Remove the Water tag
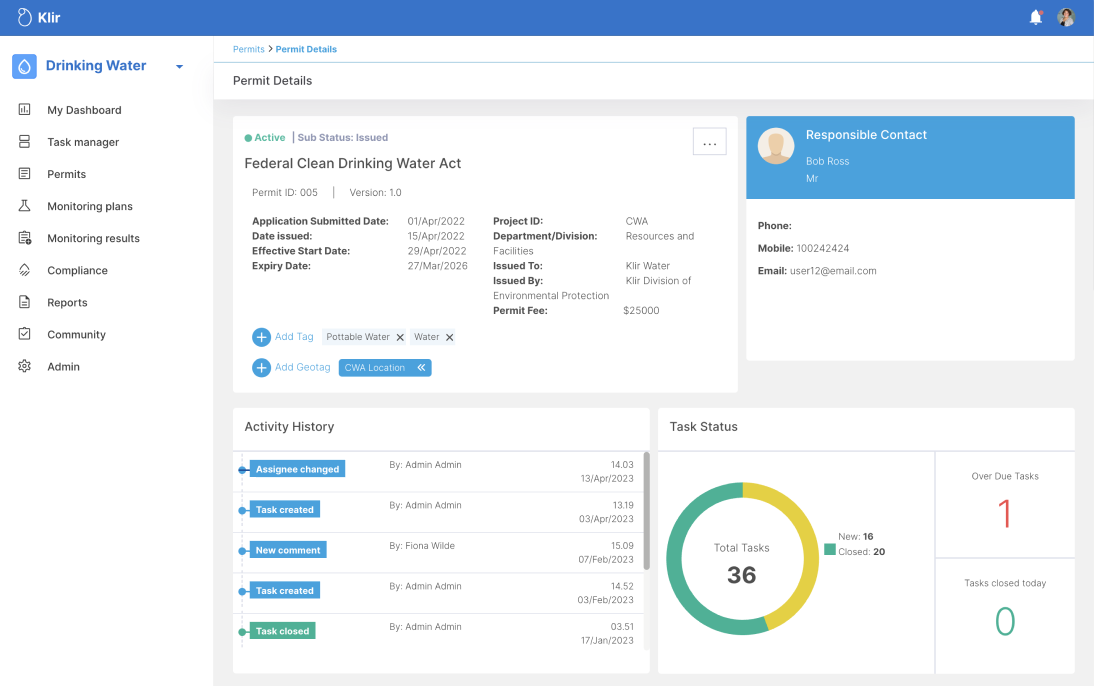The width and height of the screenshot is (1094, 686). click(x=449, y=338)
